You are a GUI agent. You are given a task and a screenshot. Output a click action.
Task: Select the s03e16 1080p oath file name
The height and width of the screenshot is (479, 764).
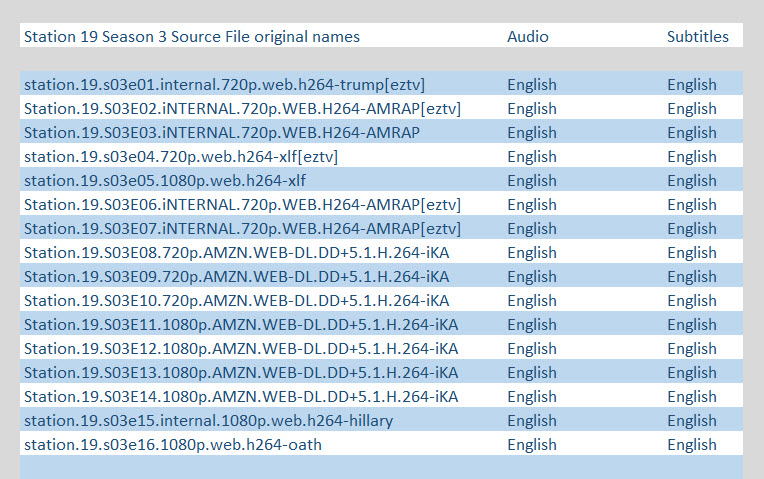pyautogui.click(x=173, y=444)
